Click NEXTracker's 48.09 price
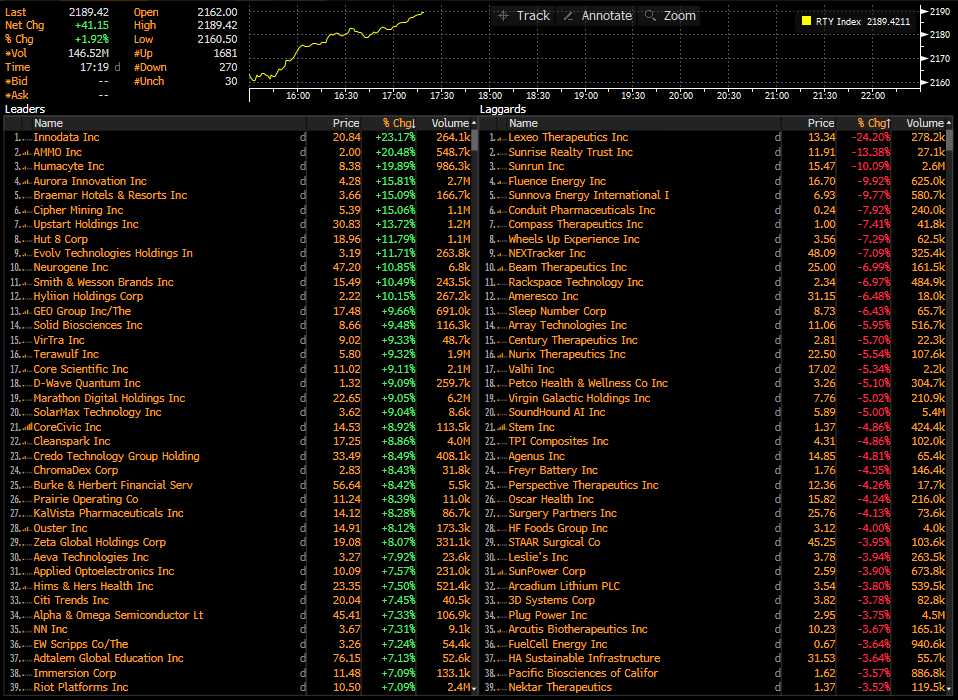958x700 pixels. [x=821, y=253]
